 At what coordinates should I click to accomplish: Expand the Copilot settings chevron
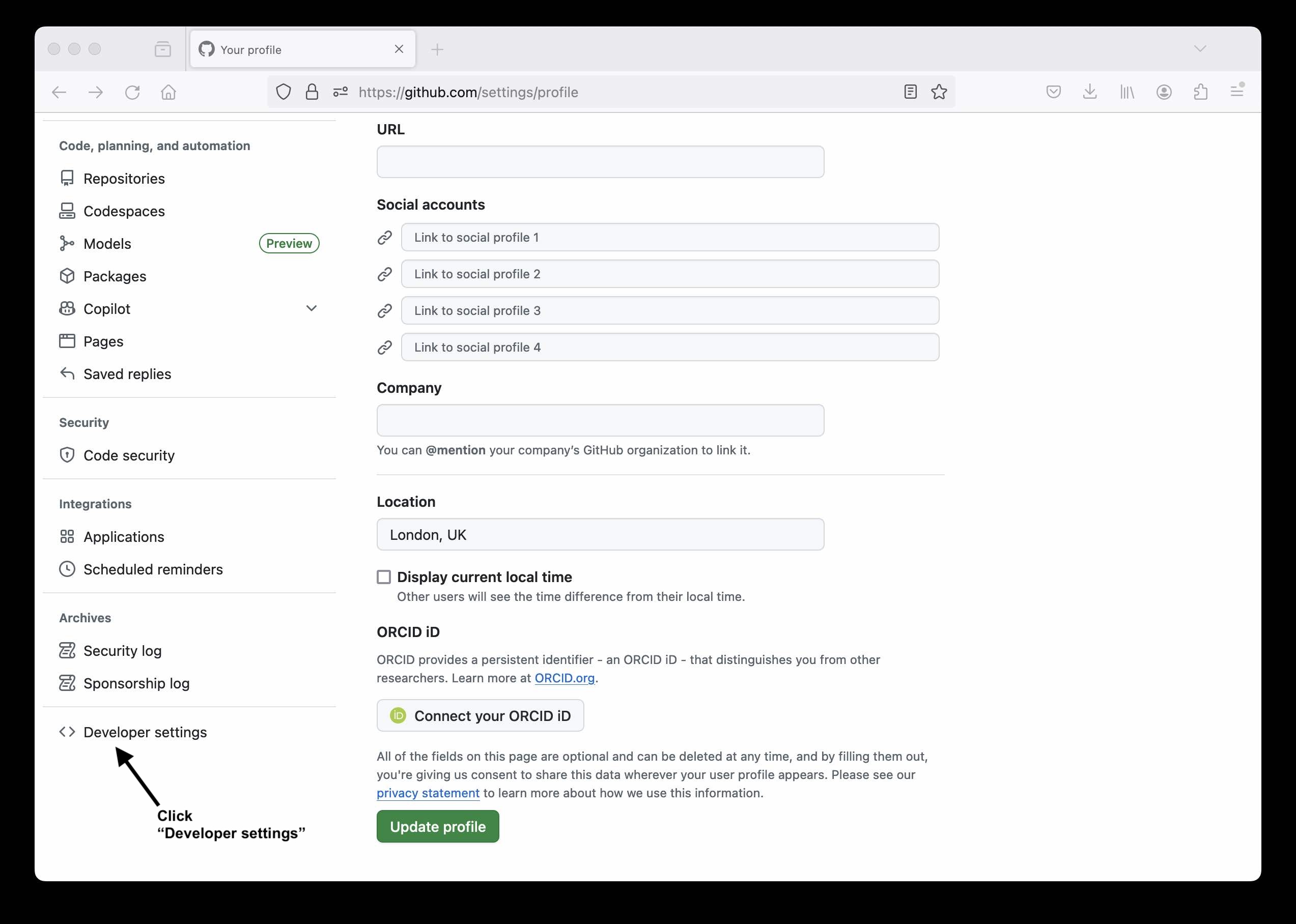pos(312,308)
